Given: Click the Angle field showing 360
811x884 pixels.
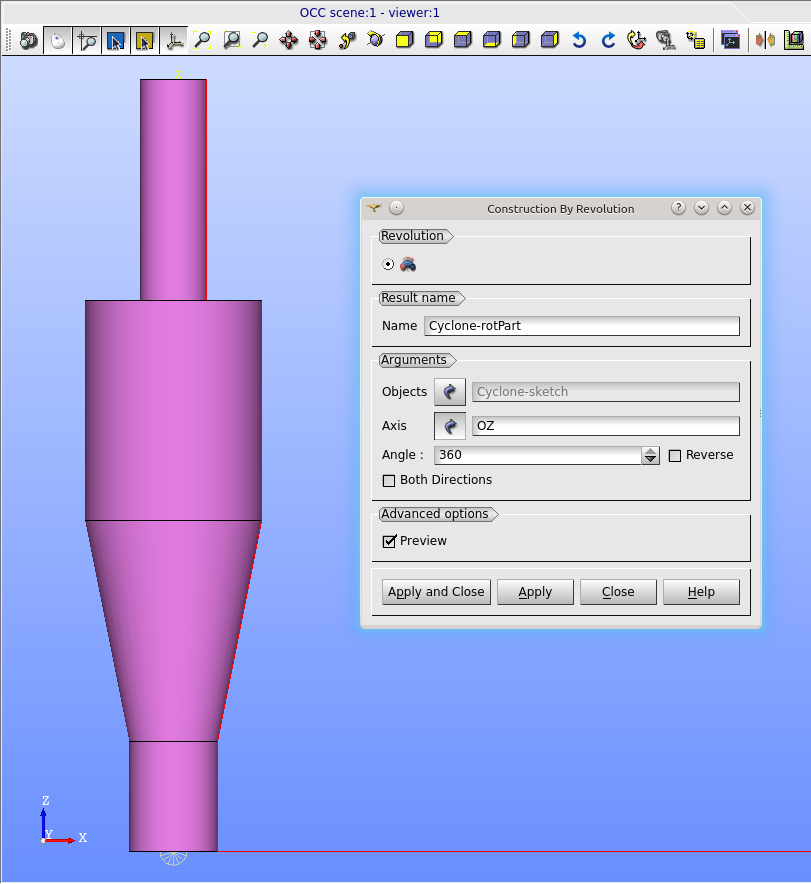Looking at the screenshot, I should [x=538, y=455].
